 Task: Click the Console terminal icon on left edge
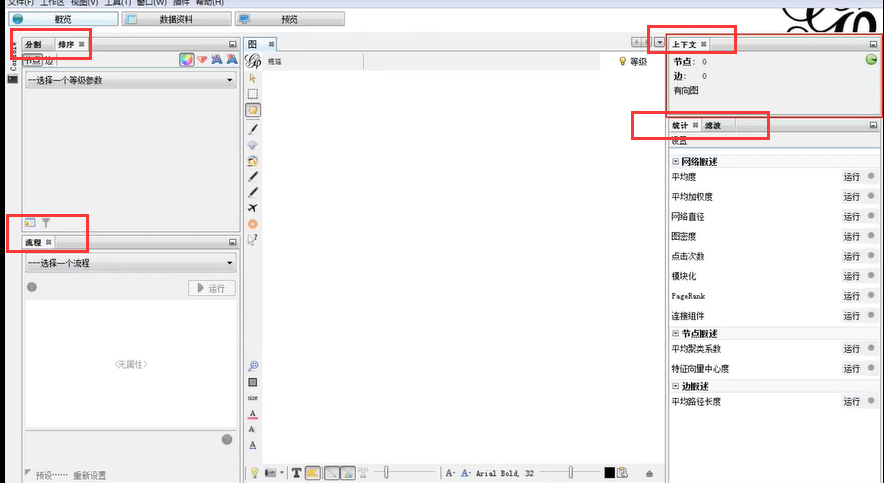click(x=12, y=79)
